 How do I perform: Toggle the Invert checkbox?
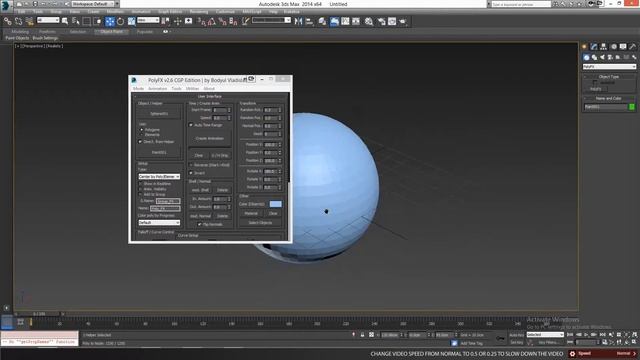pos(191,173)
